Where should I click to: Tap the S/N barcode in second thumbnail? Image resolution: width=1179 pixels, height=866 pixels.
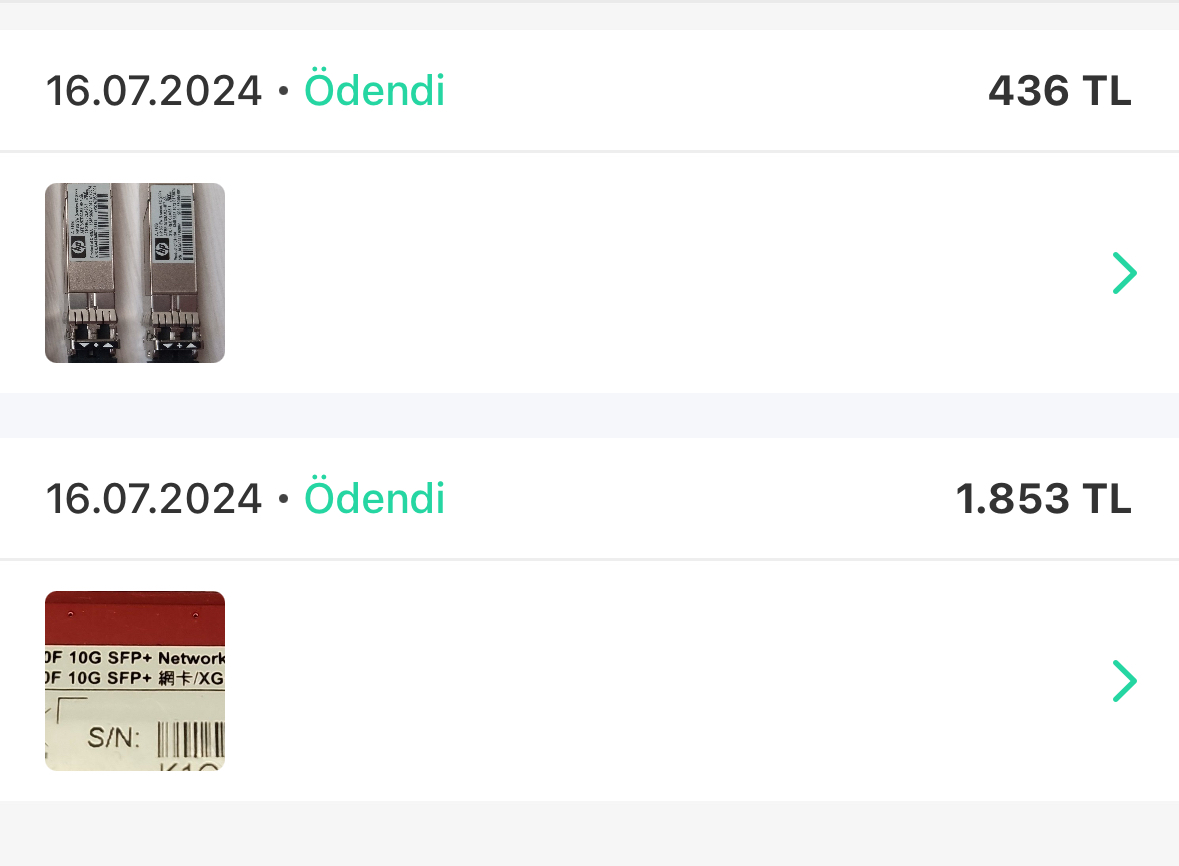(x=191, y=740)
